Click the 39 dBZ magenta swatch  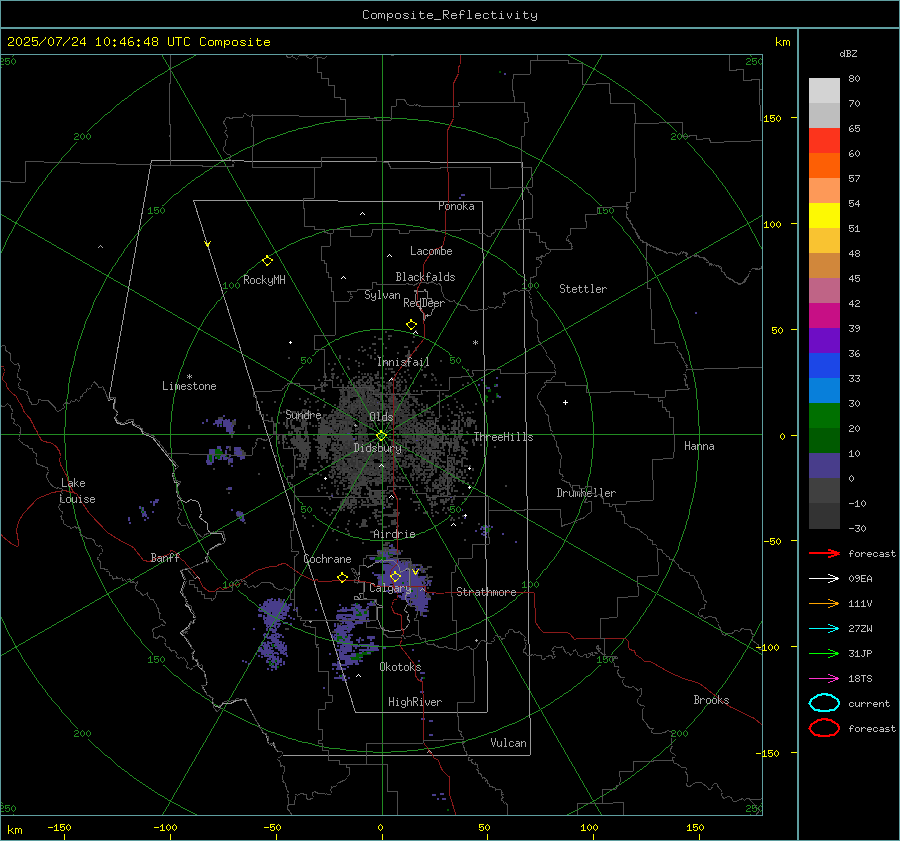[824, 315]
